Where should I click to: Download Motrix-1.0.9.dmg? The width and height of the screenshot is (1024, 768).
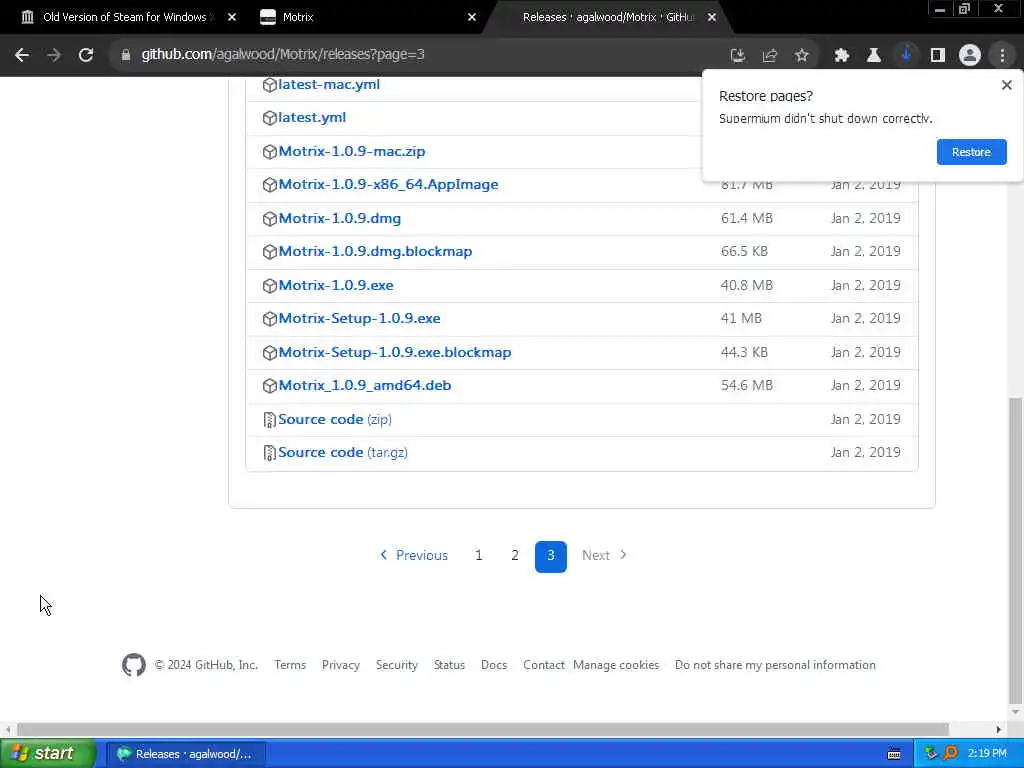pos(340,219)
